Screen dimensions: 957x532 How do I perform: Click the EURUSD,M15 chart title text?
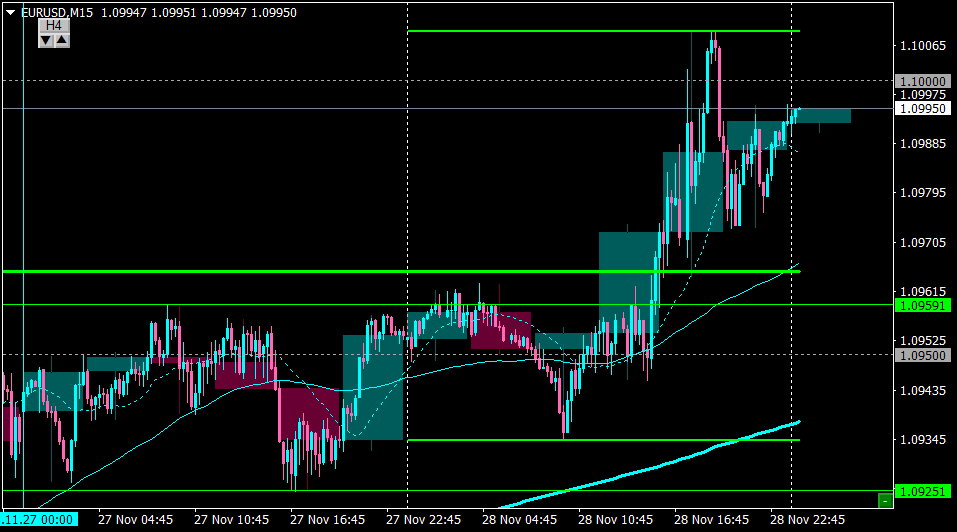(x=57, y=13)
